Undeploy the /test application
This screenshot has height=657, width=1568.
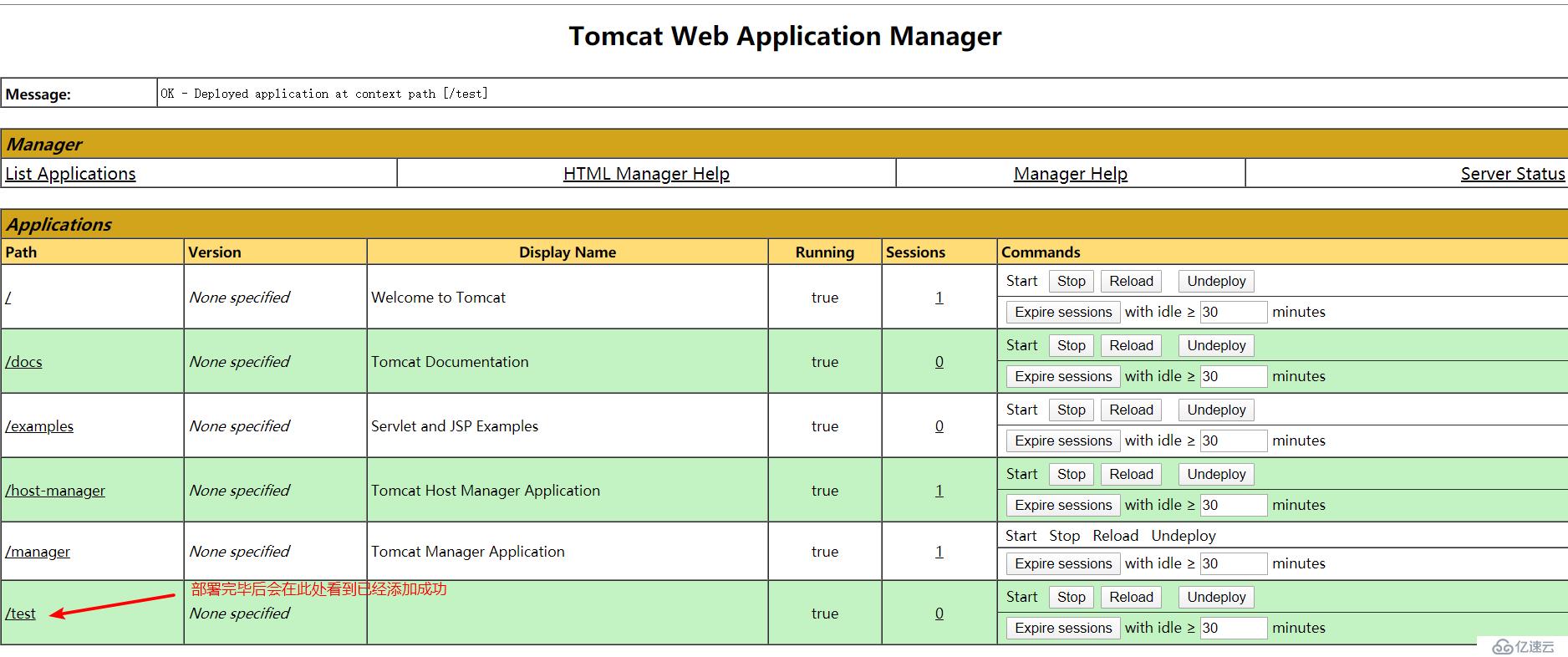[x=1216, y=598]
